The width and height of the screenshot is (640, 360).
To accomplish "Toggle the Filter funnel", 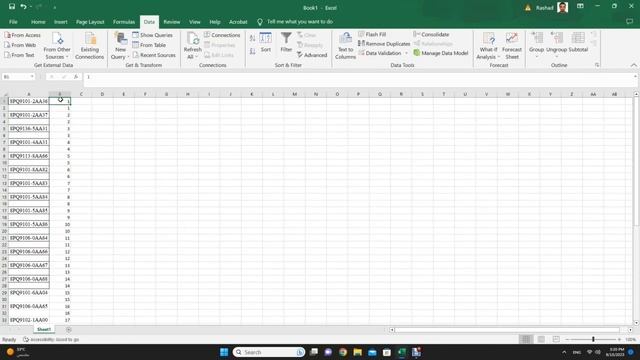I will point(286,42).
